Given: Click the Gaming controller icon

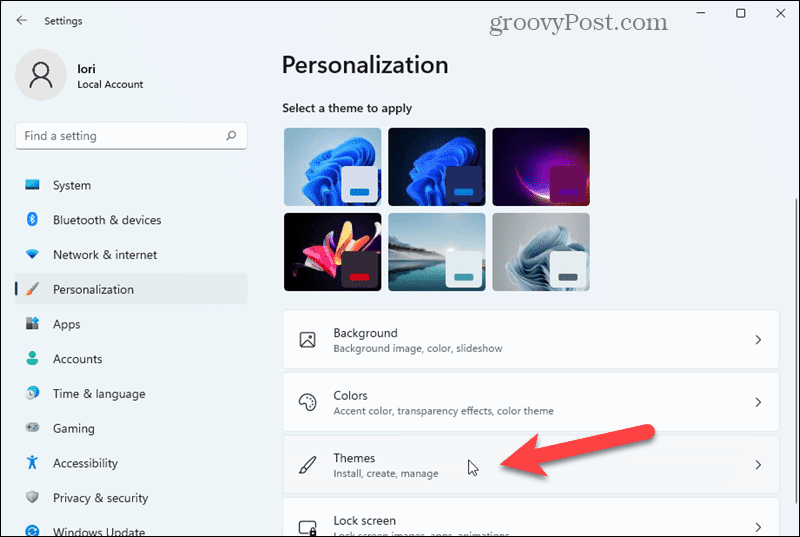Looking at the screenshot, I should click(x=32, y=427).
